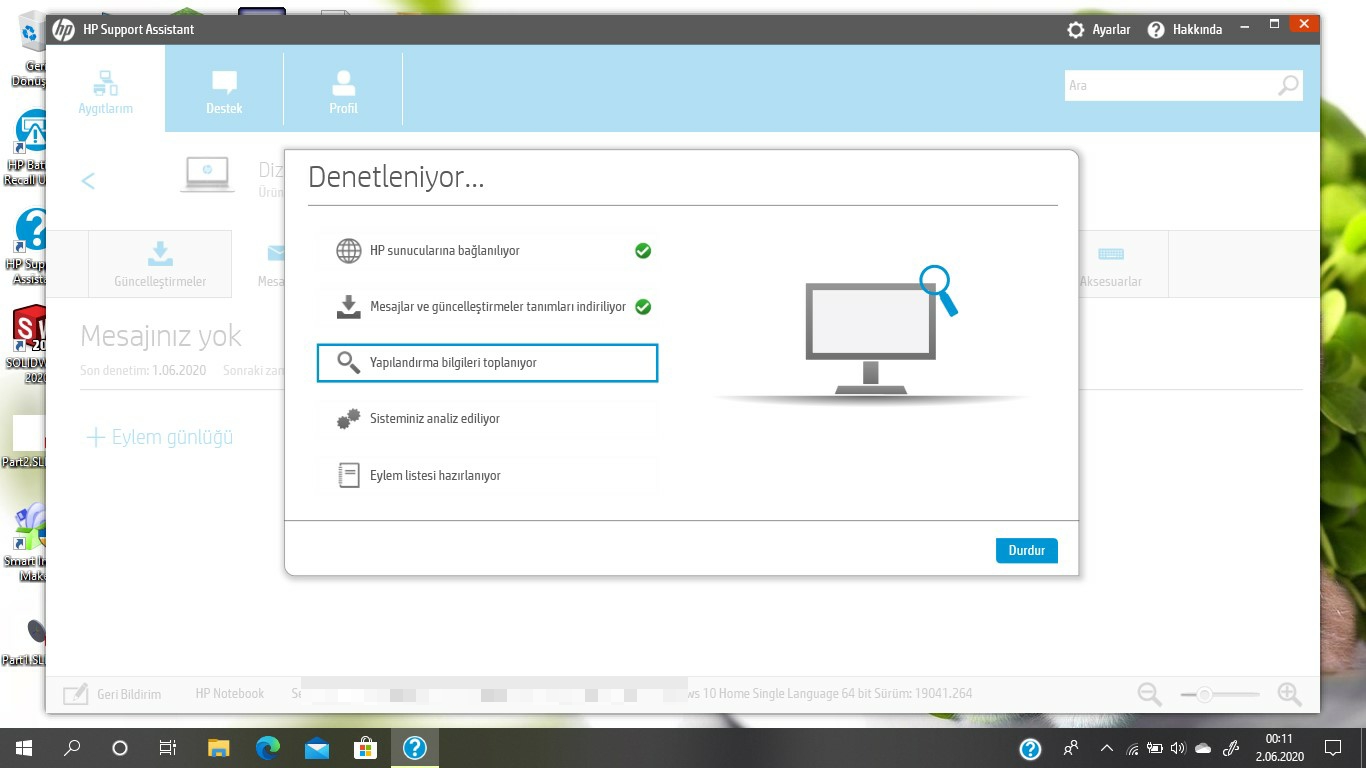Image resolution: width=1366 pixels, height=768 pixels.
Task: Adjust the zoom slider handle
Action: click(x=1205, y=694)
